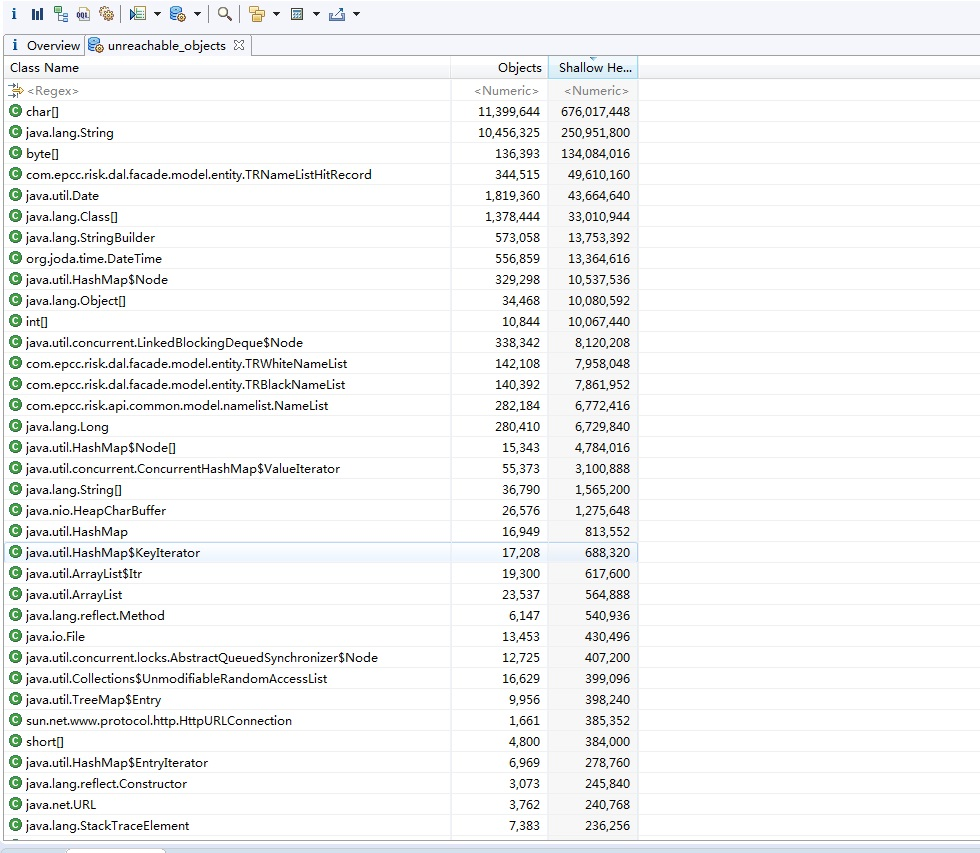The image size is (980, 853).
Task: Click the Calculate Retained Size icon
Action: click(x=297, y=14)
